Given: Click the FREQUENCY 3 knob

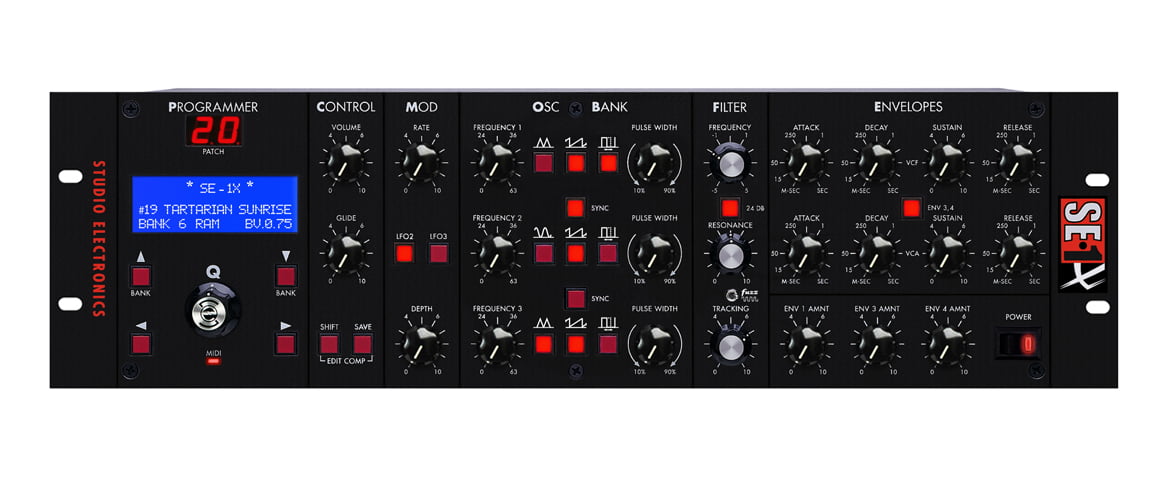Looking at the screenshot, I should 497,344.
